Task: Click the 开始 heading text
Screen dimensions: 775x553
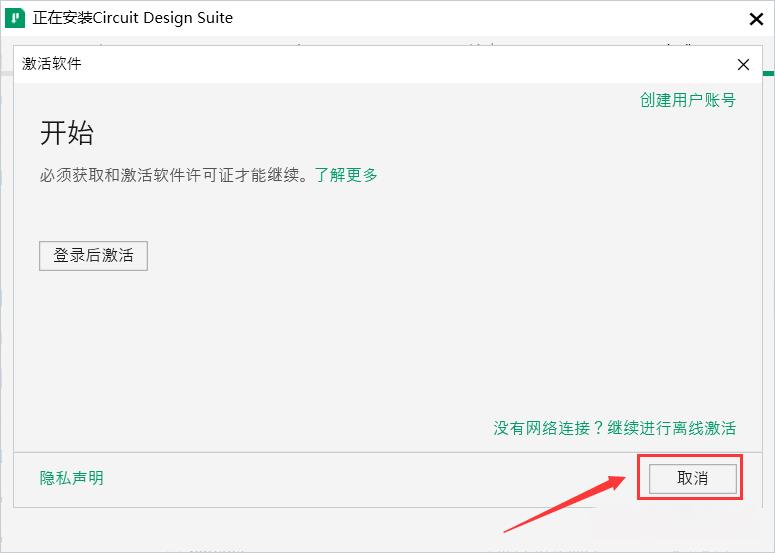Action: (67, 133)
